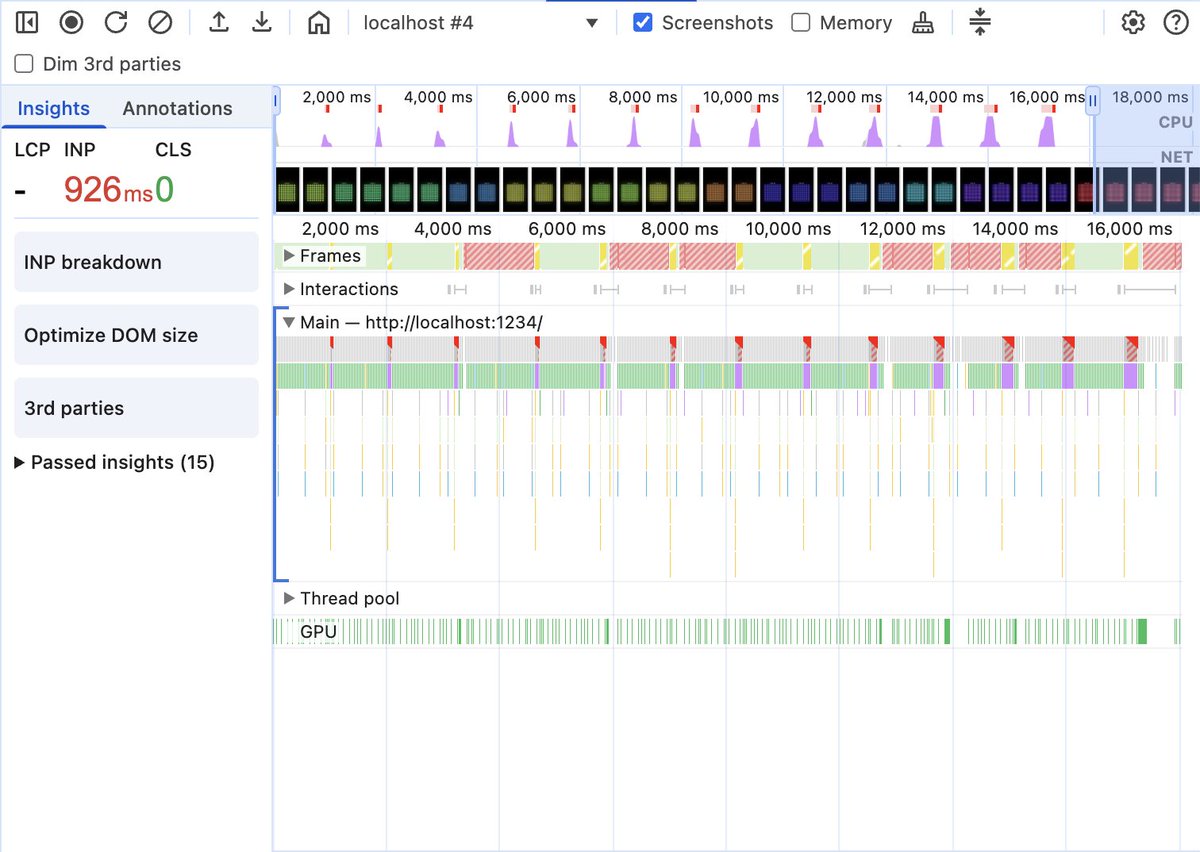Open the INP breakdown insight

pyautogui.click(x=136, y=262)
